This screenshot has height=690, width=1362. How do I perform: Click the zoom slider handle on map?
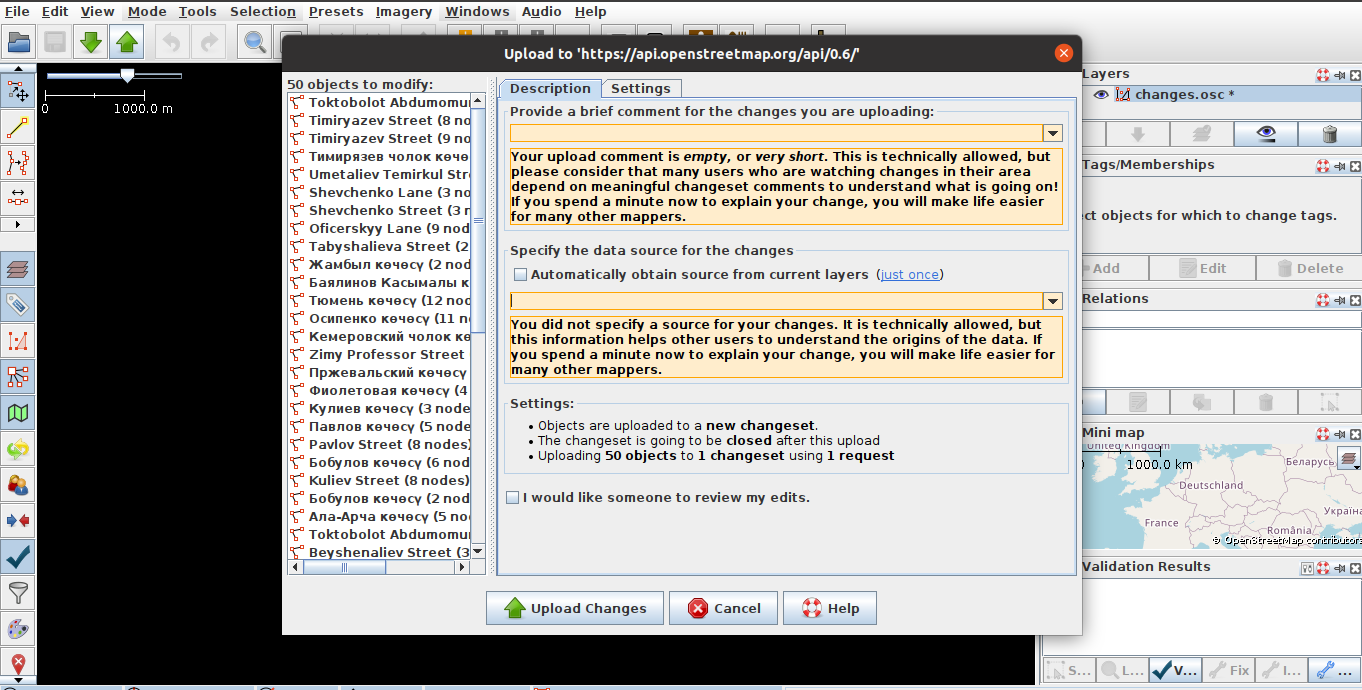pyautogui.click(x=127, y=75)
